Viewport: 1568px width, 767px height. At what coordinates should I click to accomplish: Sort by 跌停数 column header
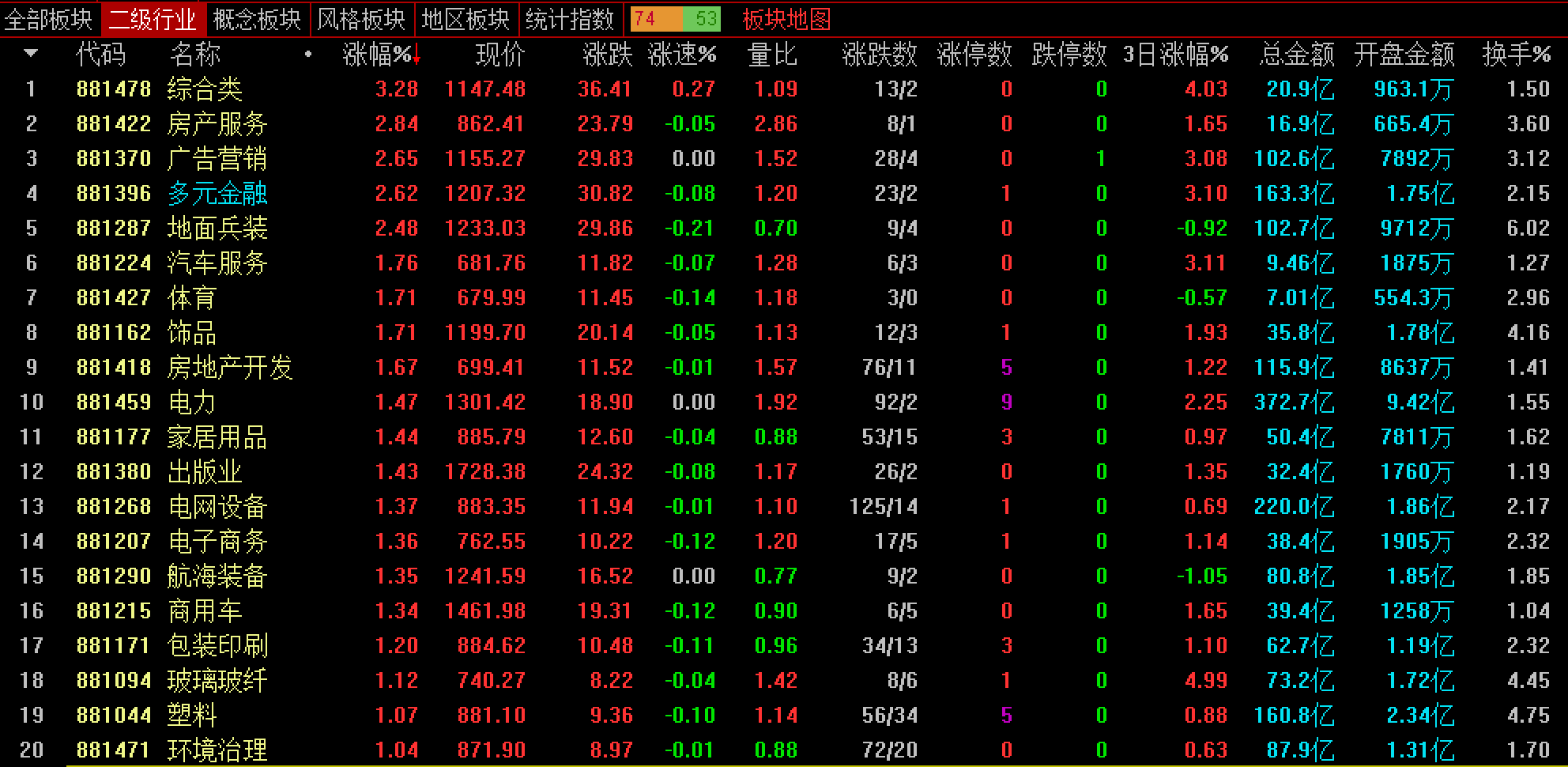click(1069, 55)
